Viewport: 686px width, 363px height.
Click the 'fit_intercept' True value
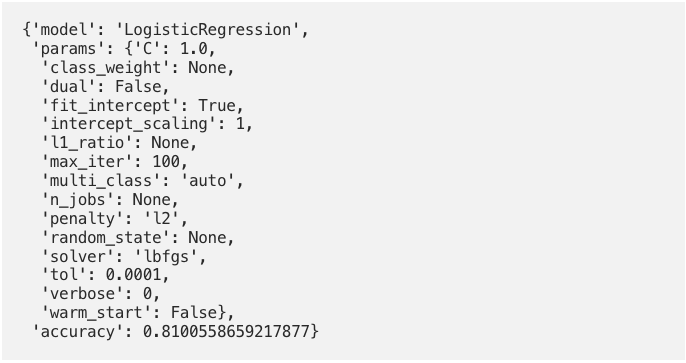(x=217, y=105)
